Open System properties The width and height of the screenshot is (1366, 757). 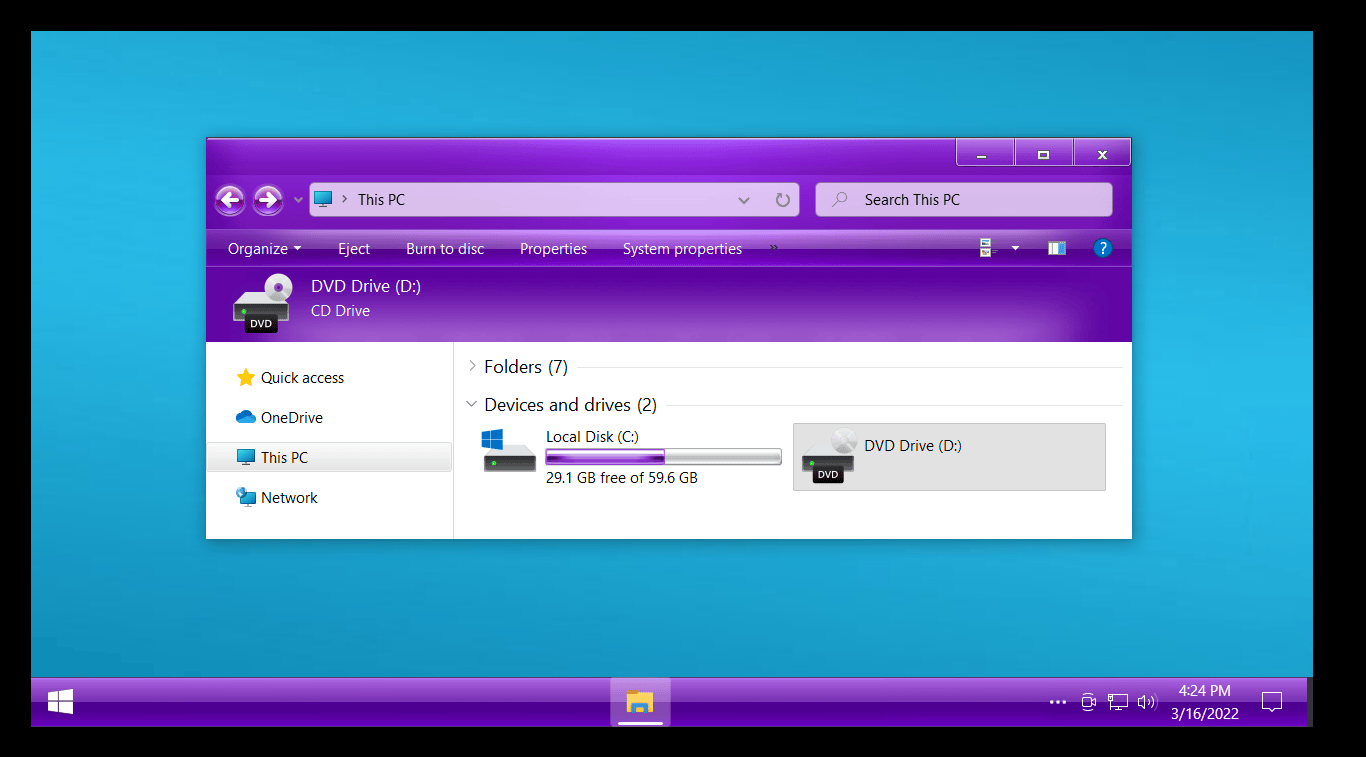tap(682, 249)
